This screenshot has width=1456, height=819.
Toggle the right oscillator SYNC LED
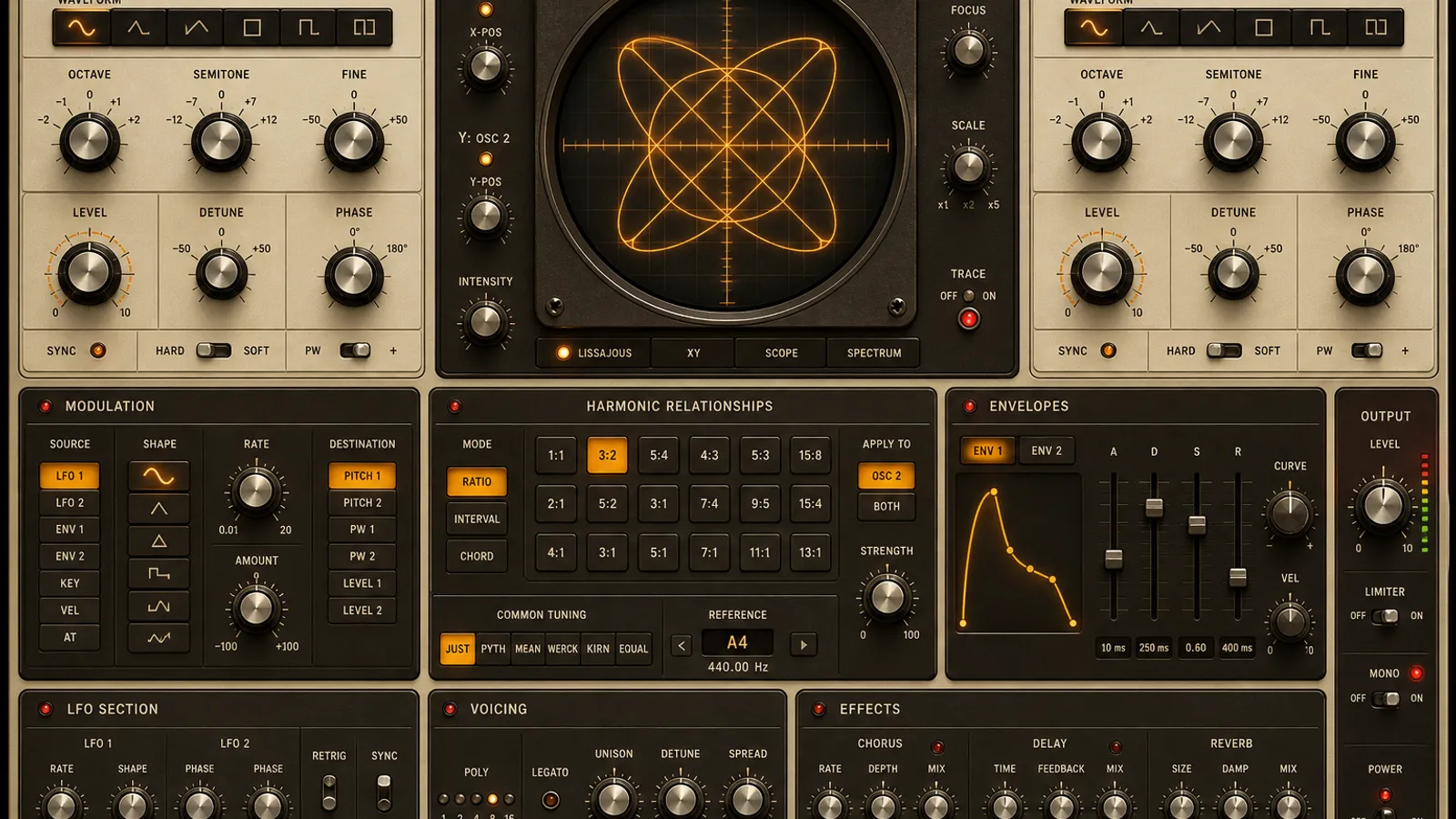(1108, 350)
